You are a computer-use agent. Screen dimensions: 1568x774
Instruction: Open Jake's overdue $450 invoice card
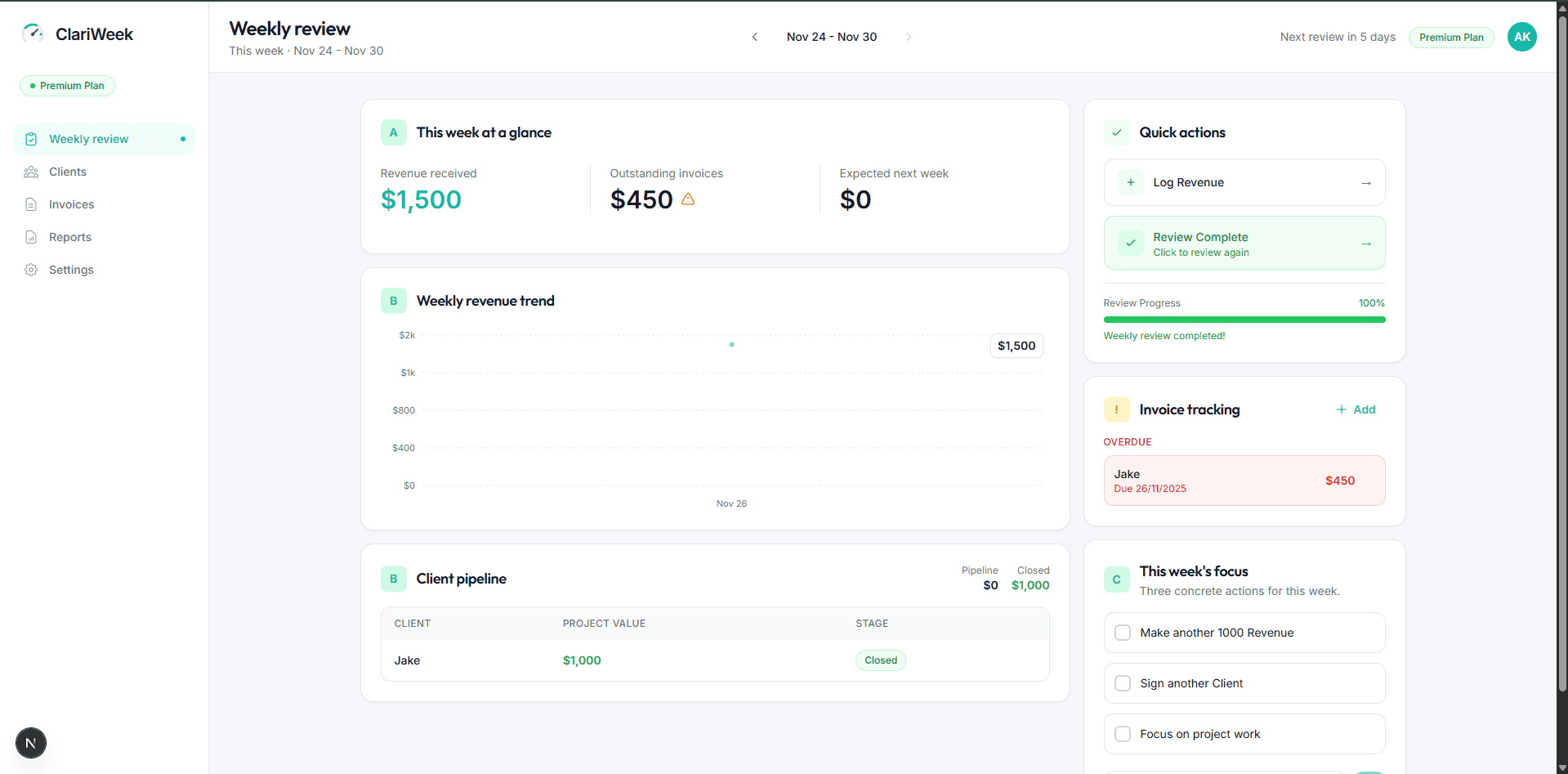coord(1243,481)
